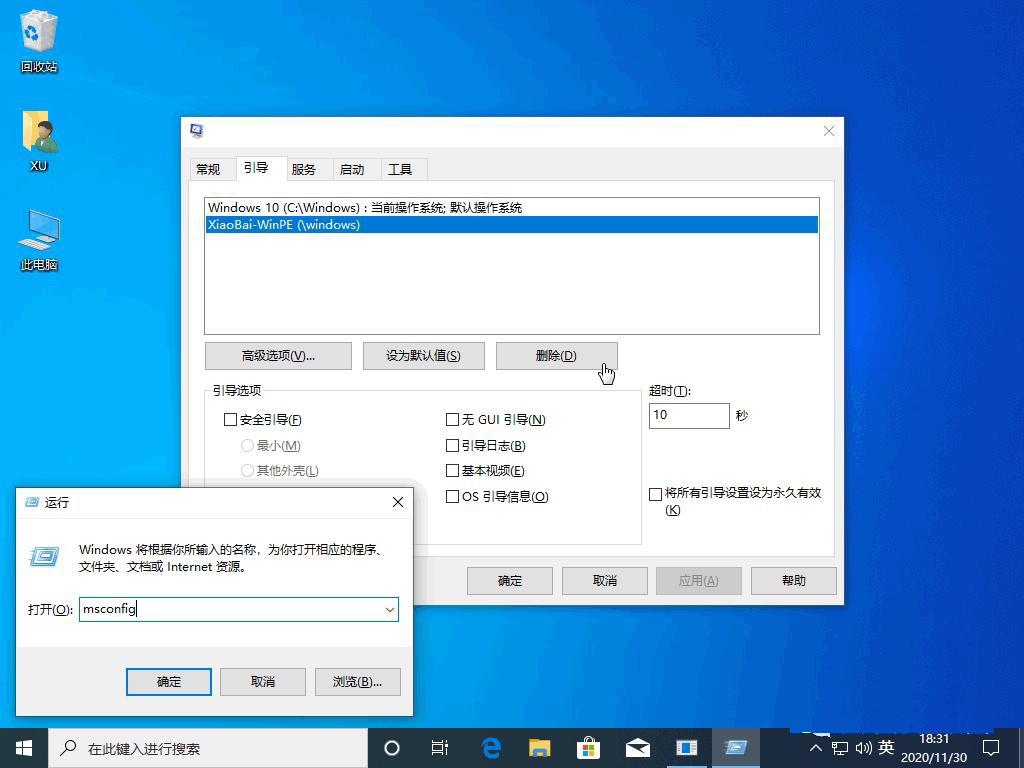This screenshot has width=1024, height=768.
Task: Enable 引导日志(B) boot log checkbox
Action: tap(452, 445)
